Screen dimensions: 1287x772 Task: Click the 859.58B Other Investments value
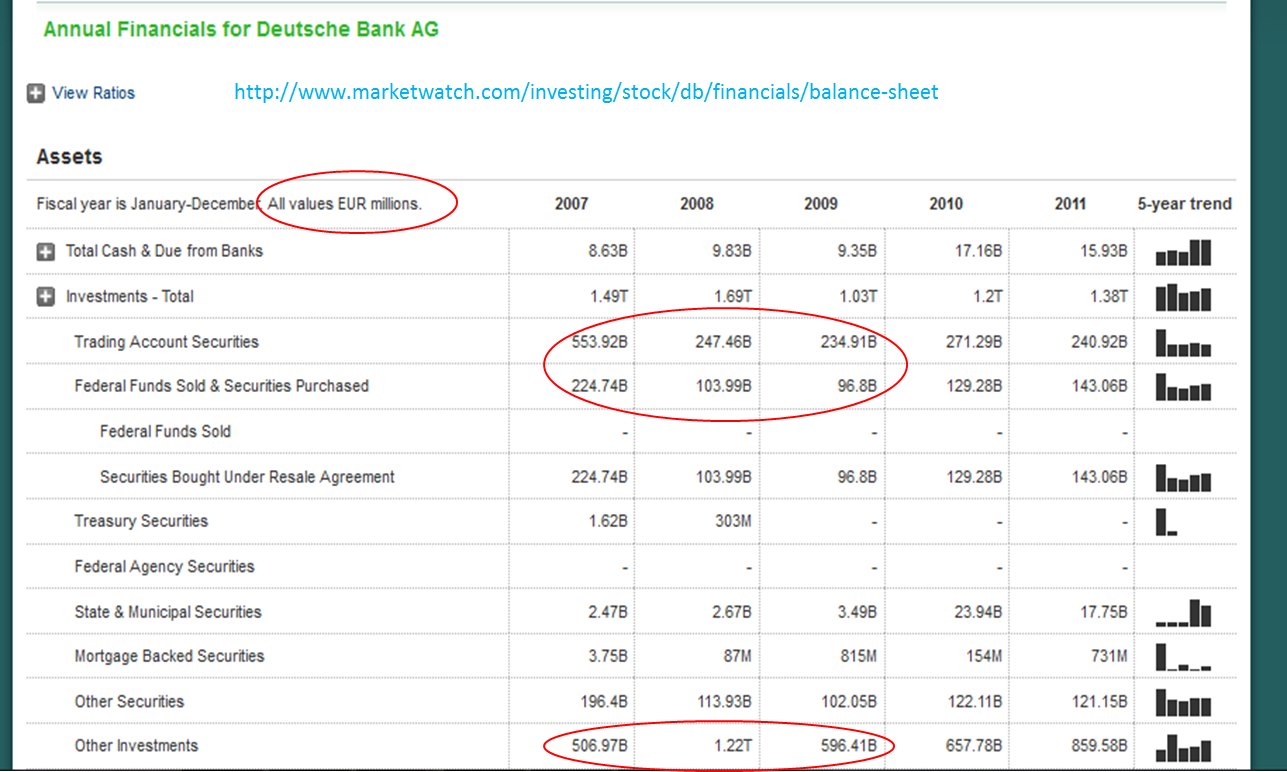point(1099,746)
